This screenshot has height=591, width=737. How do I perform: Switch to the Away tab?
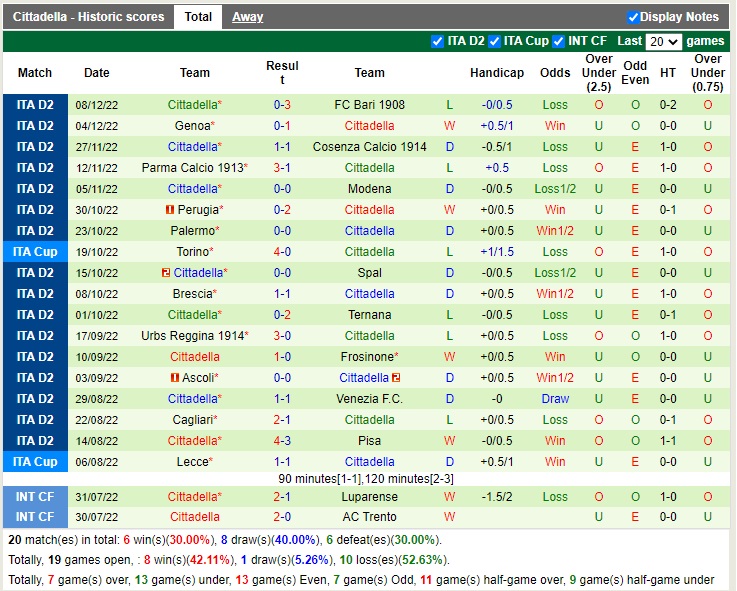point(248,17)
